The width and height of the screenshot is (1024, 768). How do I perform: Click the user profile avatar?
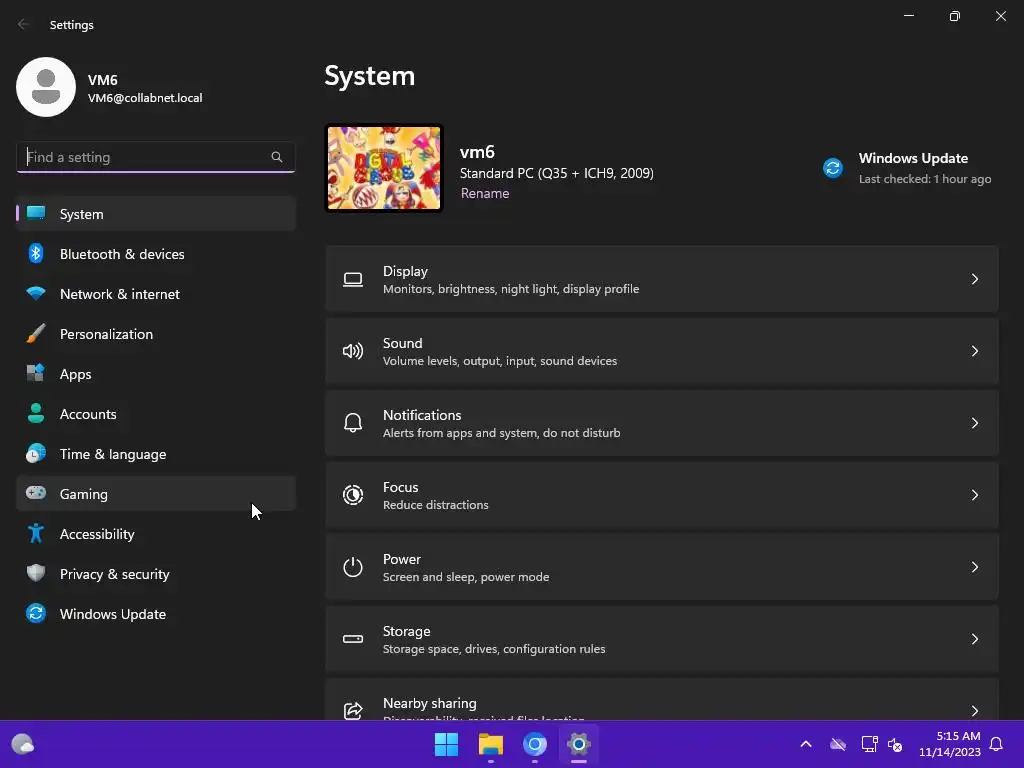coord(46,87)
